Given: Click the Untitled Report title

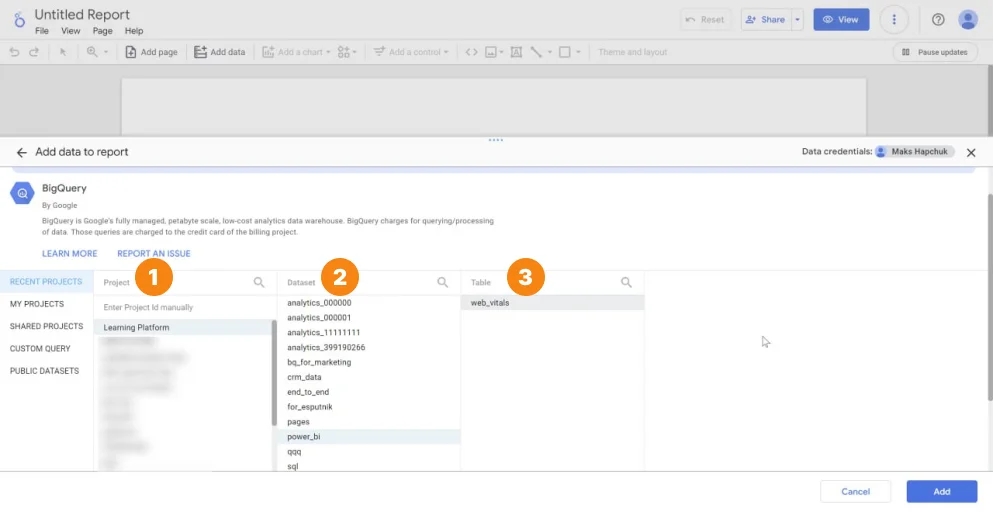Looking at the screenshot, I should pyautogui.click(x=82, y=14).
